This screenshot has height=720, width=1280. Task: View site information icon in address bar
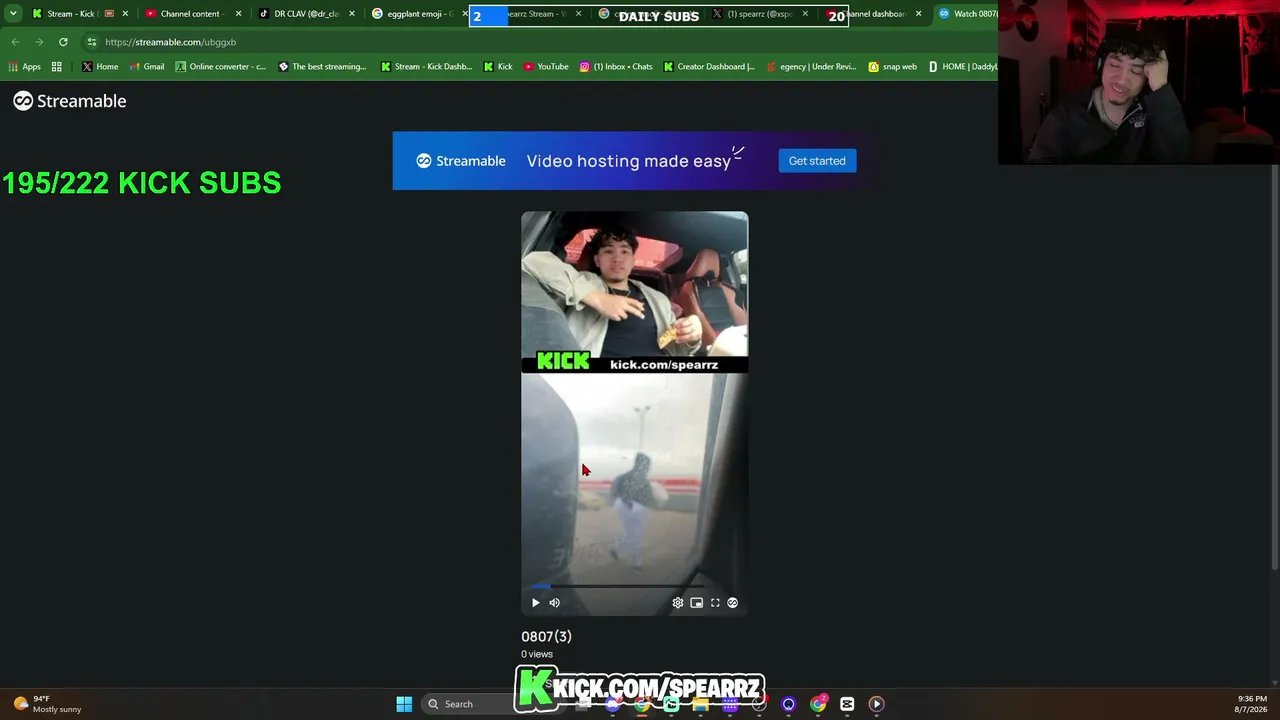pos(92,42)
